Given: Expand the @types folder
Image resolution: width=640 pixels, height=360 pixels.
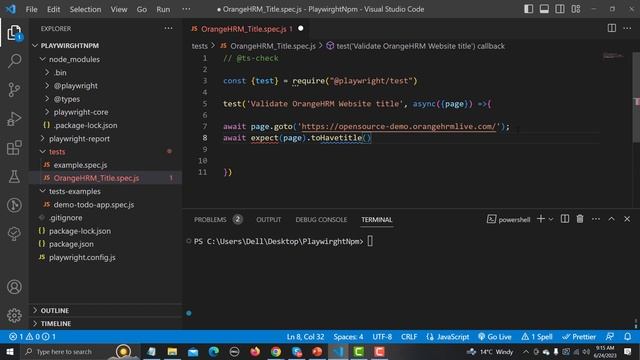Looking at the screenshot, I should pyautogui.click(x=47, y=99).
